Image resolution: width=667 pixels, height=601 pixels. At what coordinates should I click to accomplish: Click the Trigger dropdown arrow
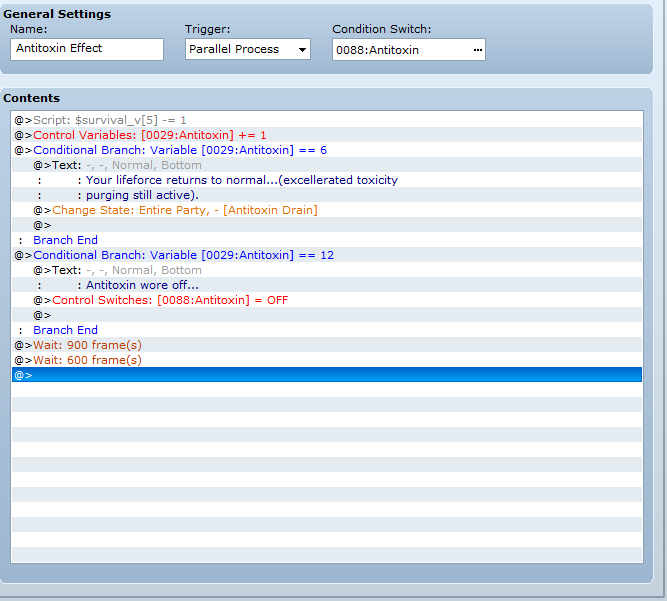(302, 50)
